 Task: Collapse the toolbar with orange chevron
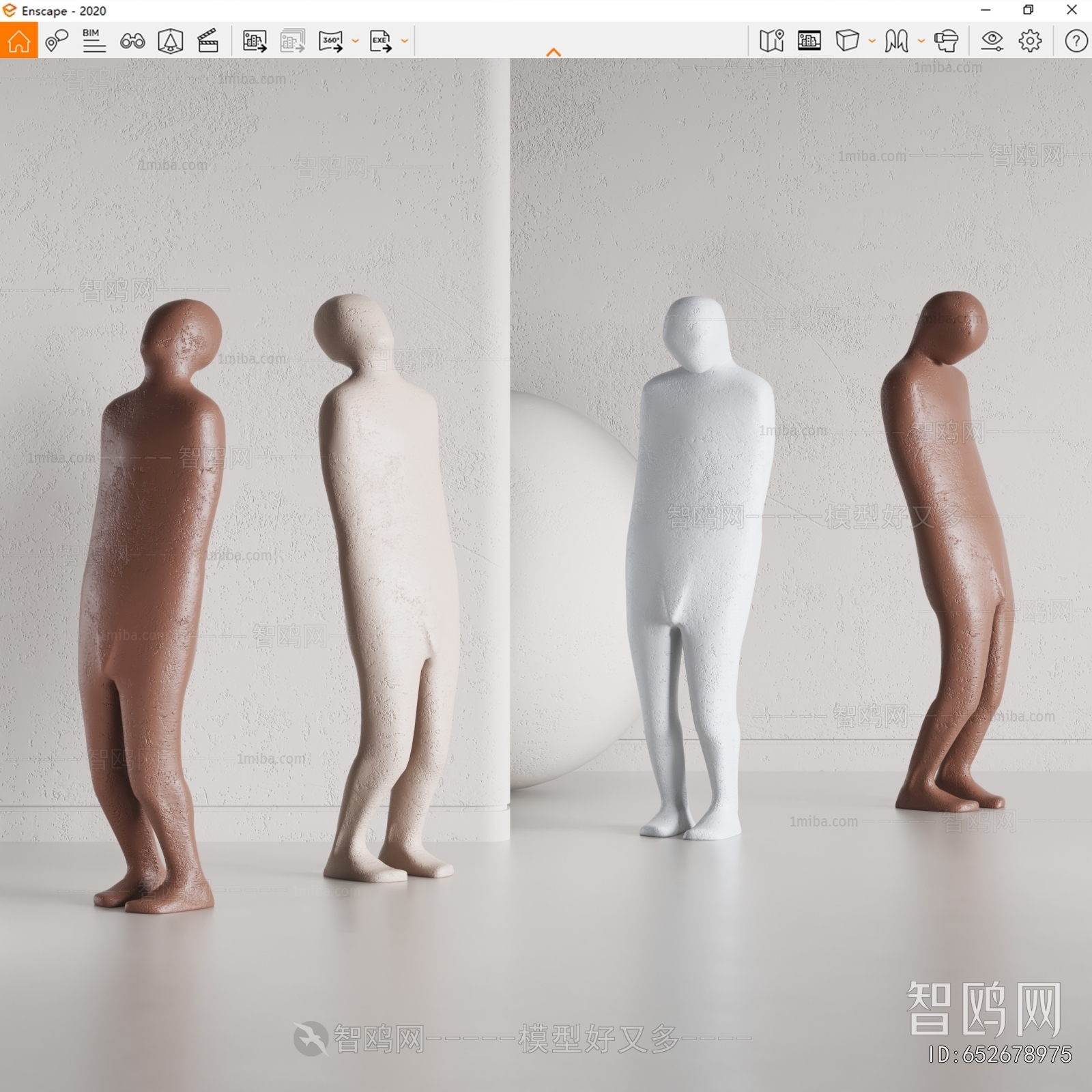[554, 53]
